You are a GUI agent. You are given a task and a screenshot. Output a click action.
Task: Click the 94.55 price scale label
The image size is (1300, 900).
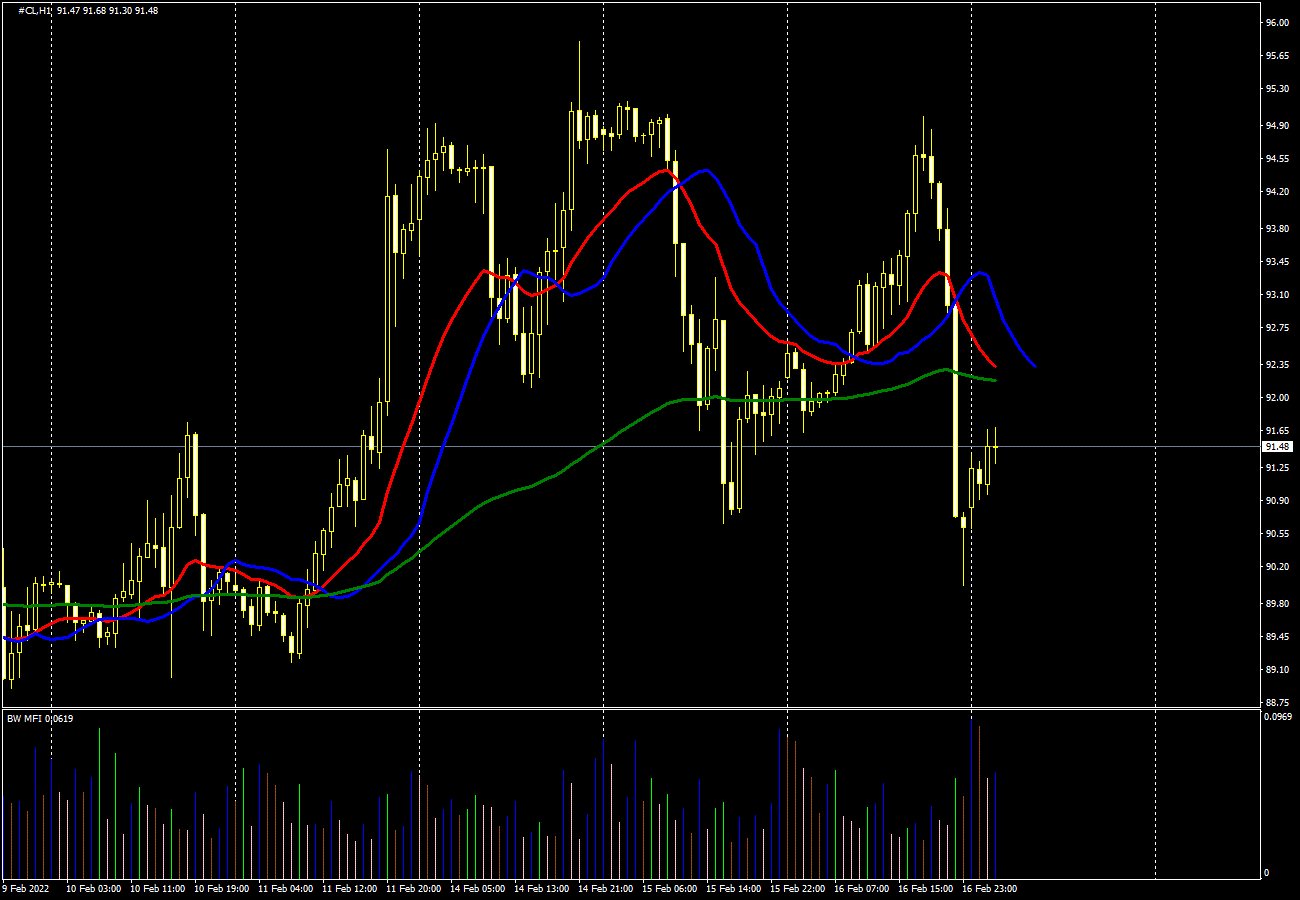coord(1277,159)
